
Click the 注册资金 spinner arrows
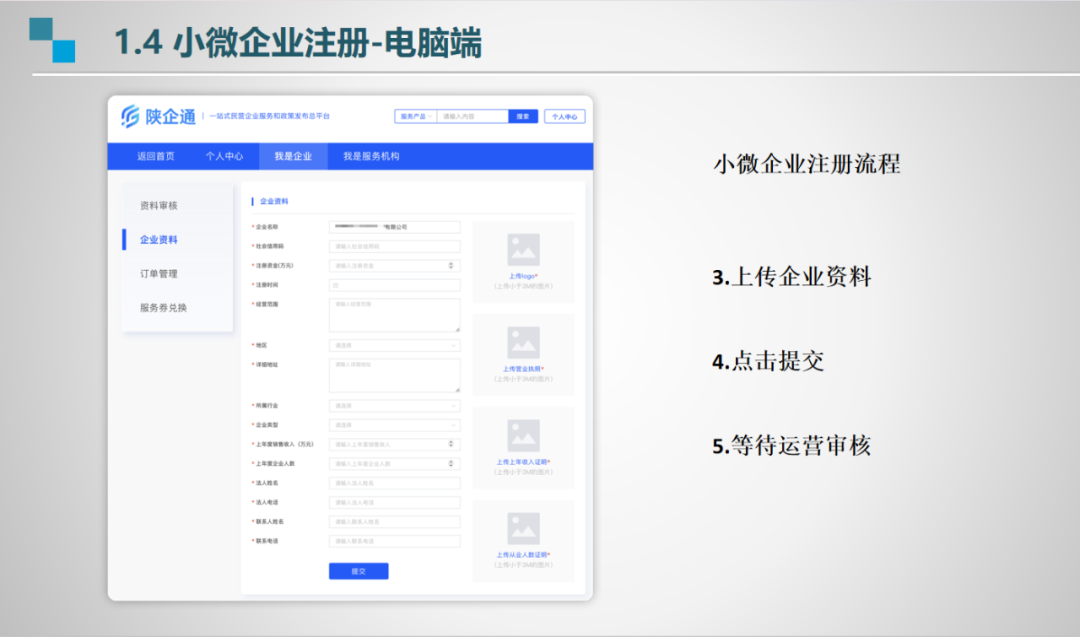[451, 266]
